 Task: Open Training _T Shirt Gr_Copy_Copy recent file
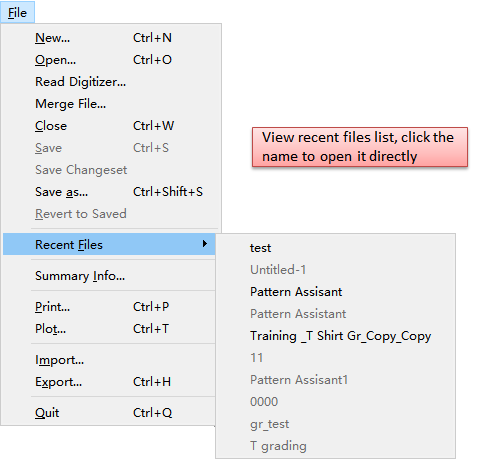click(335, 336)
